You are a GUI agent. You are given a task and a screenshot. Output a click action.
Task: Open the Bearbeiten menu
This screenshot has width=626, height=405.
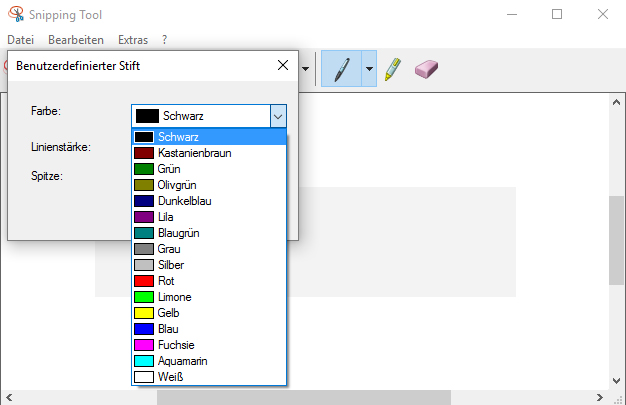76,40
